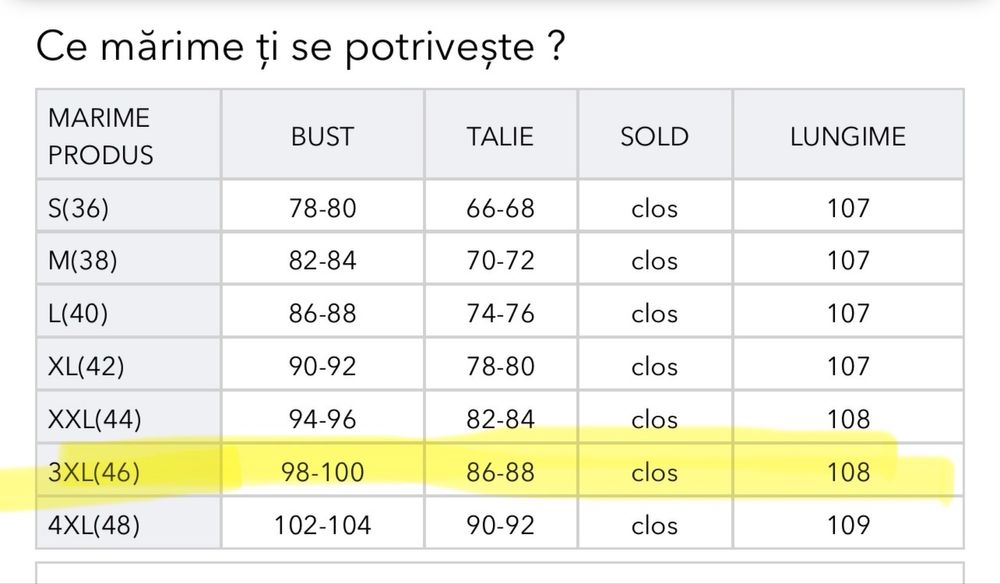
Task: Select the L(40) size row label
Action: point(78,313)
